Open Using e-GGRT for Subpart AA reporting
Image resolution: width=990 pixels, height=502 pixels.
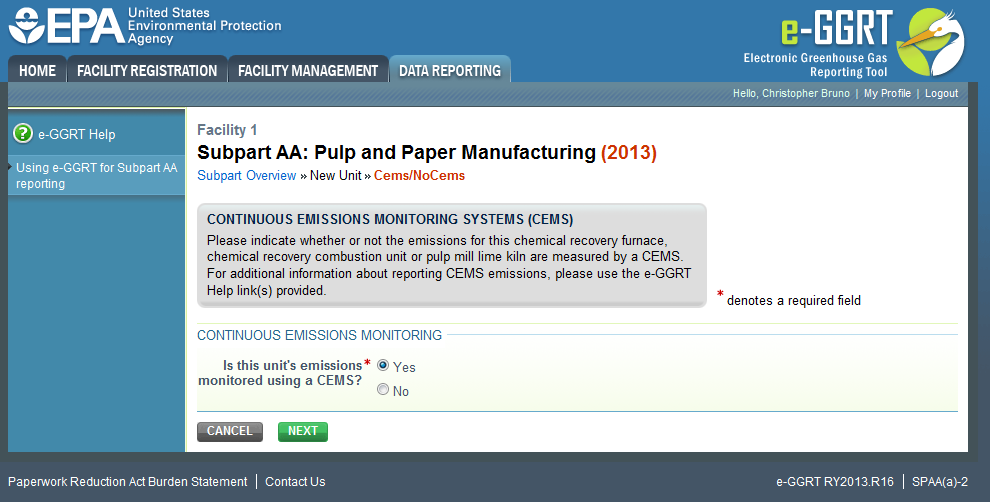(x=97, y=176)
